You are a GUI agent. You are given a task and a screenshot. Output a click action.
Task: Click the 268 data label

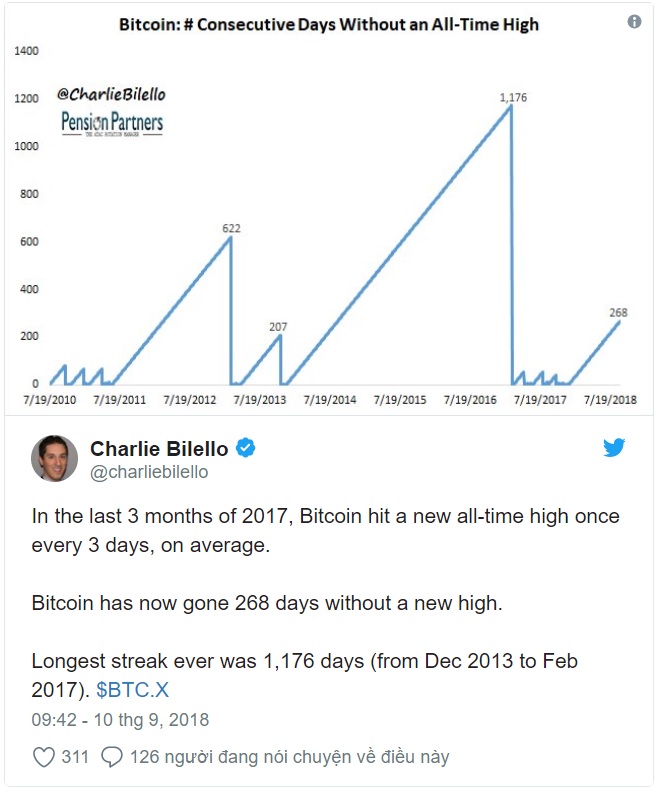click(618, 313)
